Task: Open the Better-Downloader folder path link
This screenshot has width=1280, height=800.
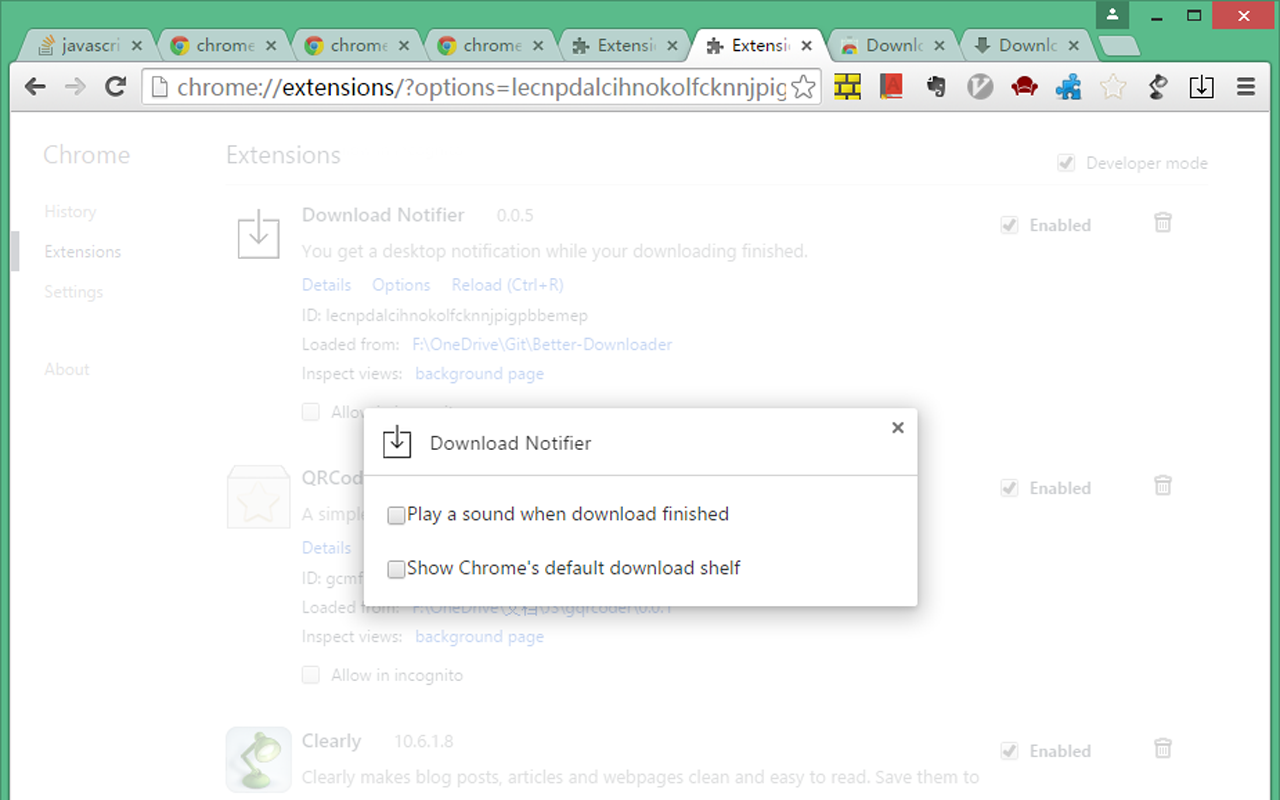Action: click(542, 344)
